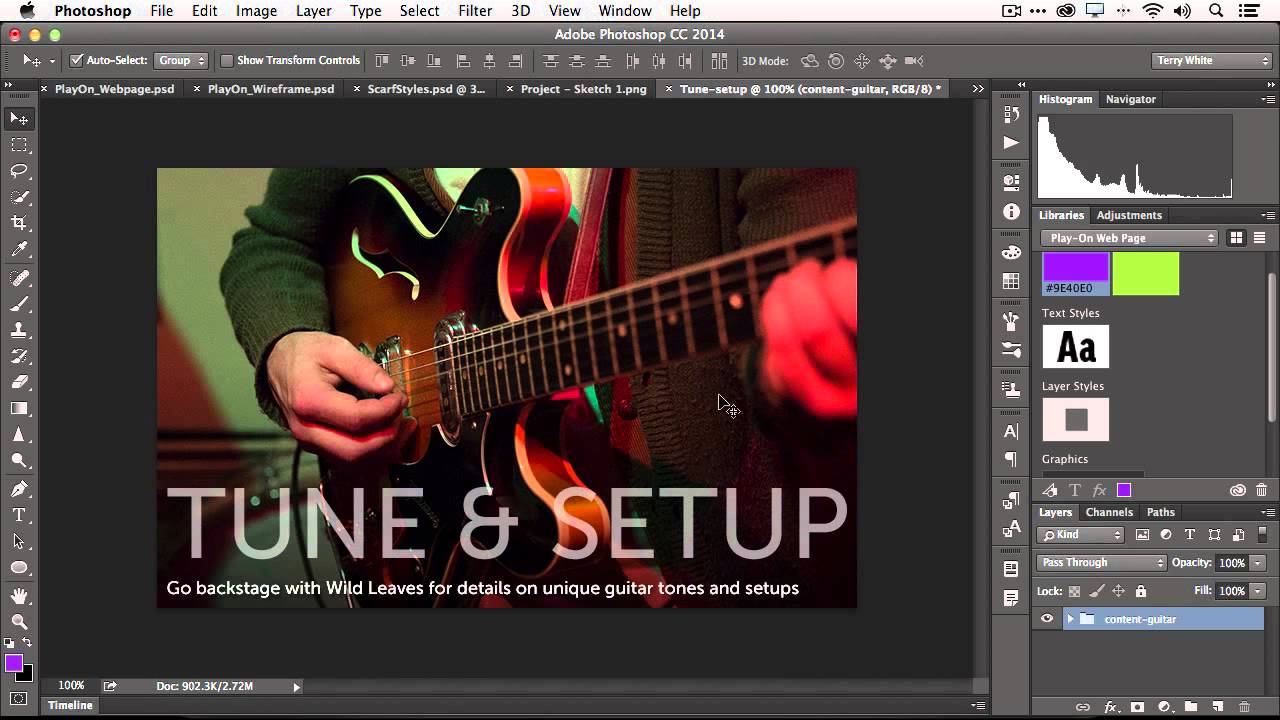The image size is (1280, 720).
Task: Show hidden document tabs overflow arrows
Action: pos(978,89)
